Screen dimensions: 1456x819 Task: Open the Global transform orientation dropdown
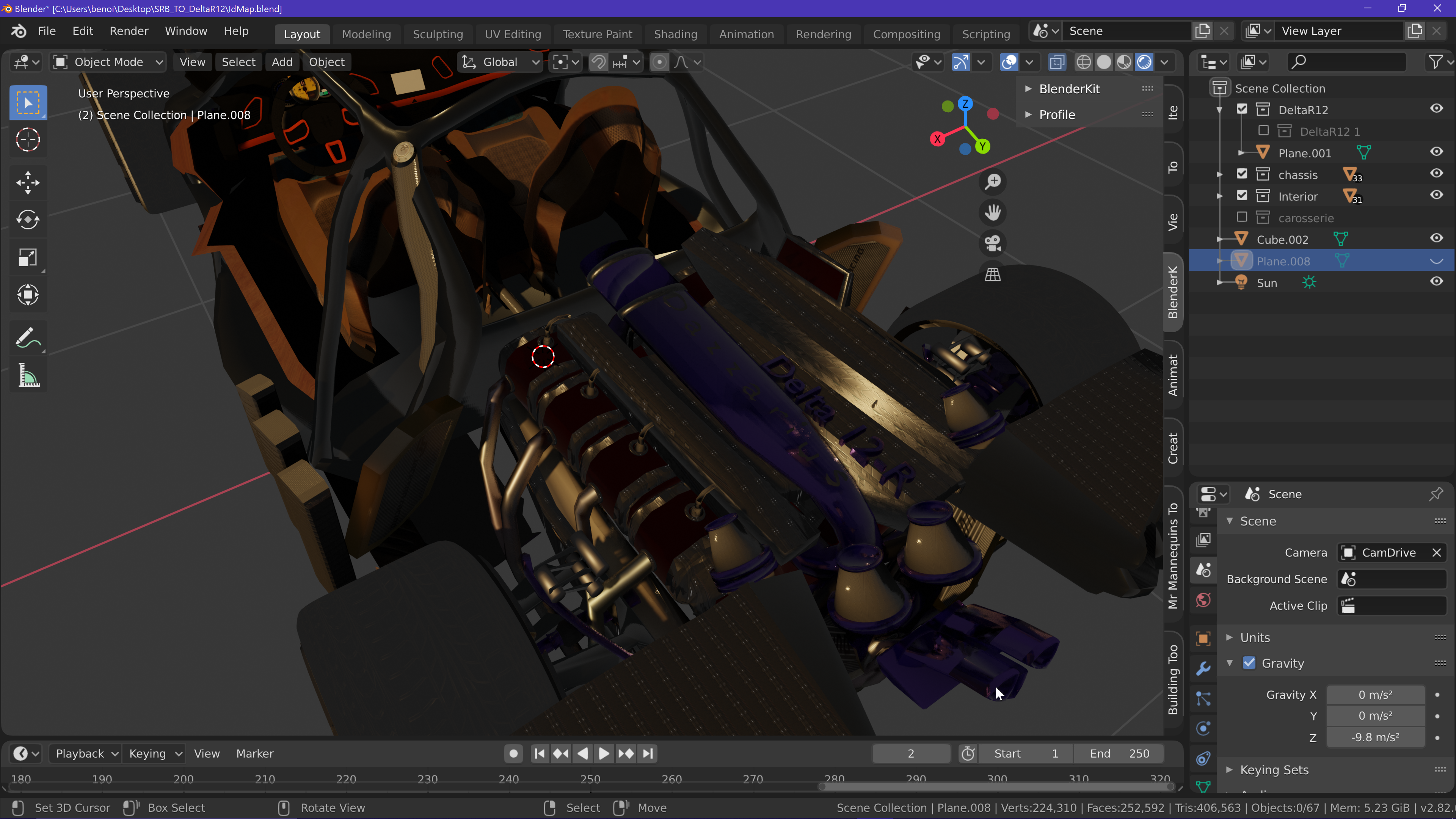[500, 62]
